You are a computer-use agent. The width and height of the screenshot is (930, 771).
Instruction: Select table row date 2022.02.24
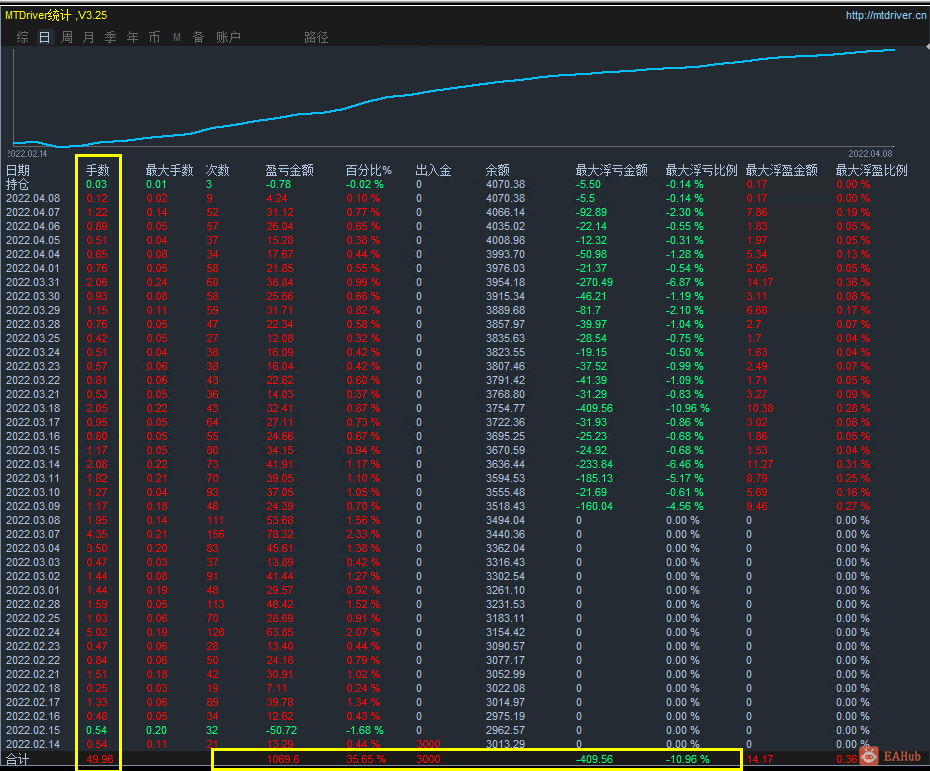[x=33, y=632]
